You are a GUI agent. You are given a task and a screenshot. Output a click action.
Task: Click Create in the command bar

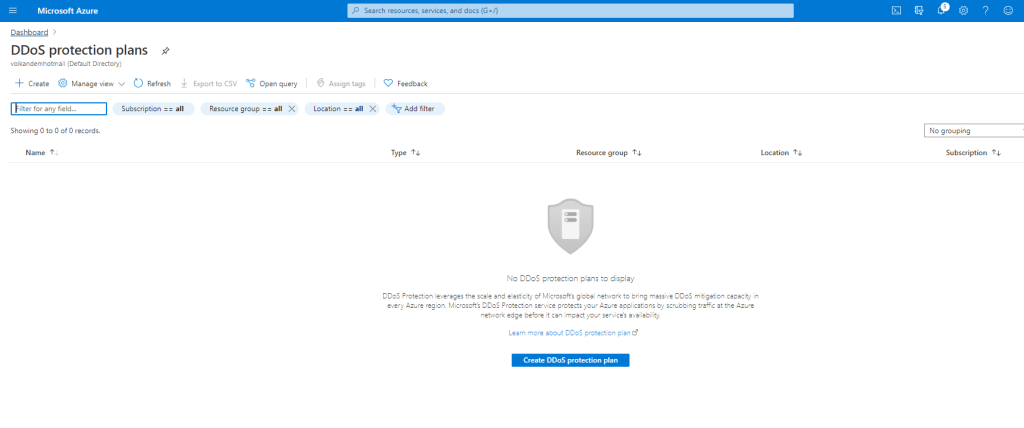[32, 83]
